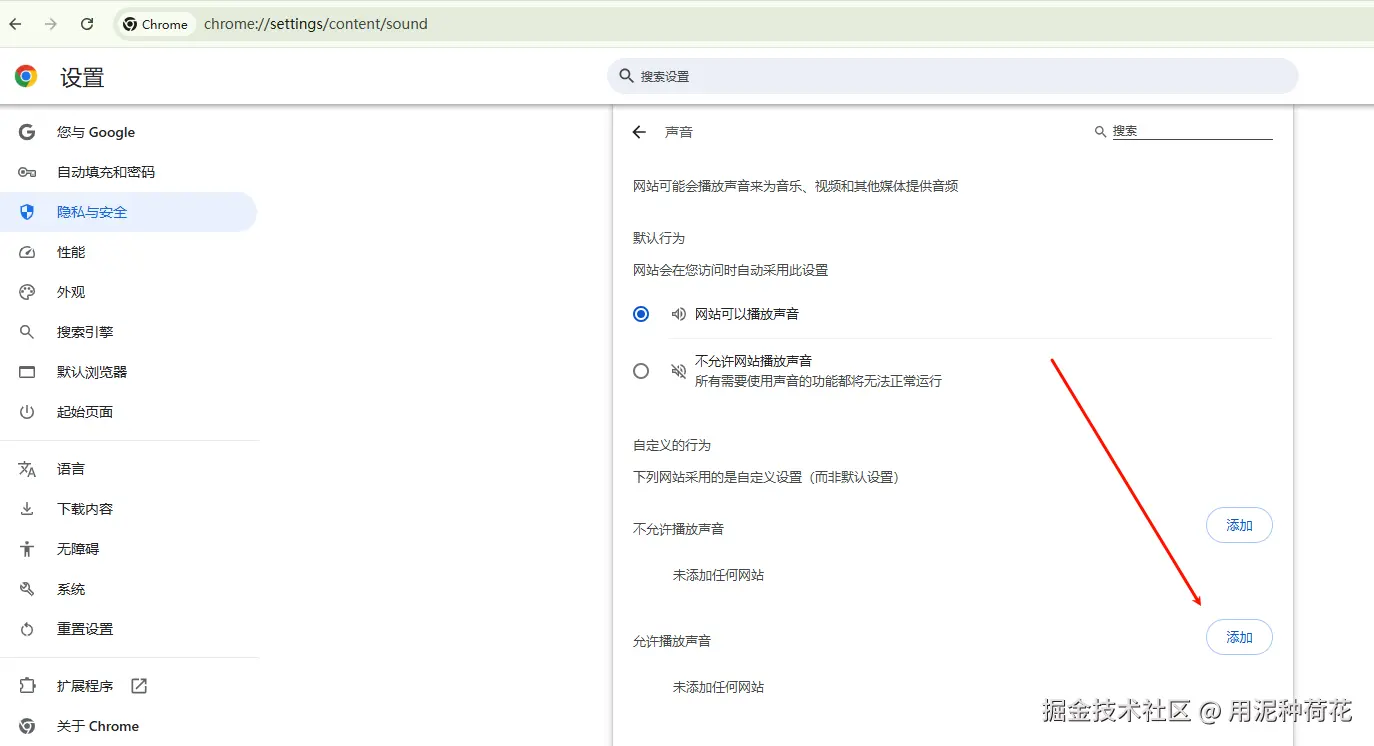Click the small magnifier in the 声音 search

coord(1101,131)
